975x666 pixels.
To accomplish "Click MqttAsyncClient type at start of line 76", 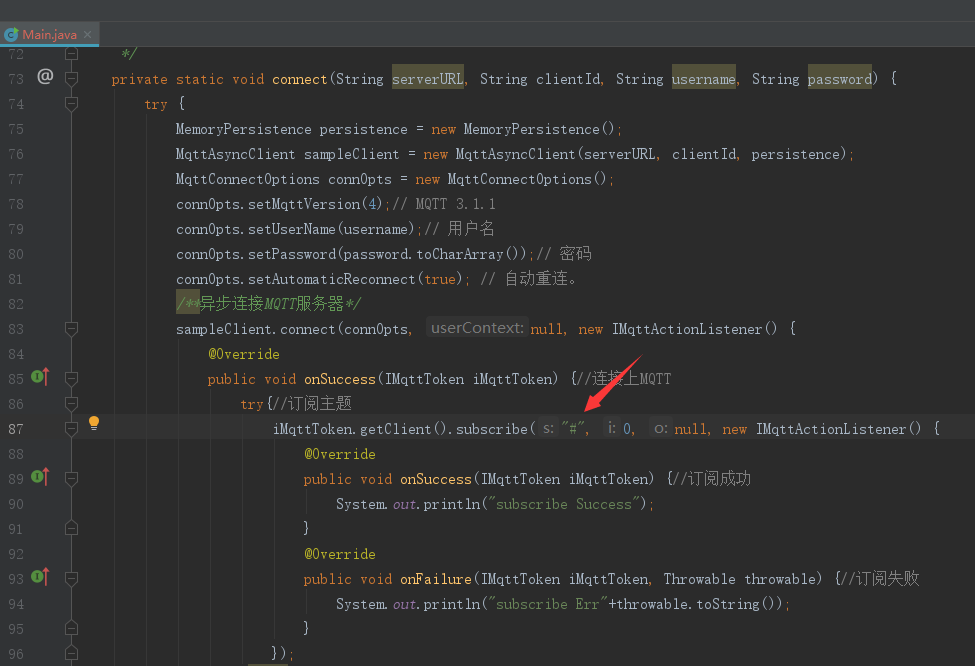I will pyautogui.click(x=235, y=154).
